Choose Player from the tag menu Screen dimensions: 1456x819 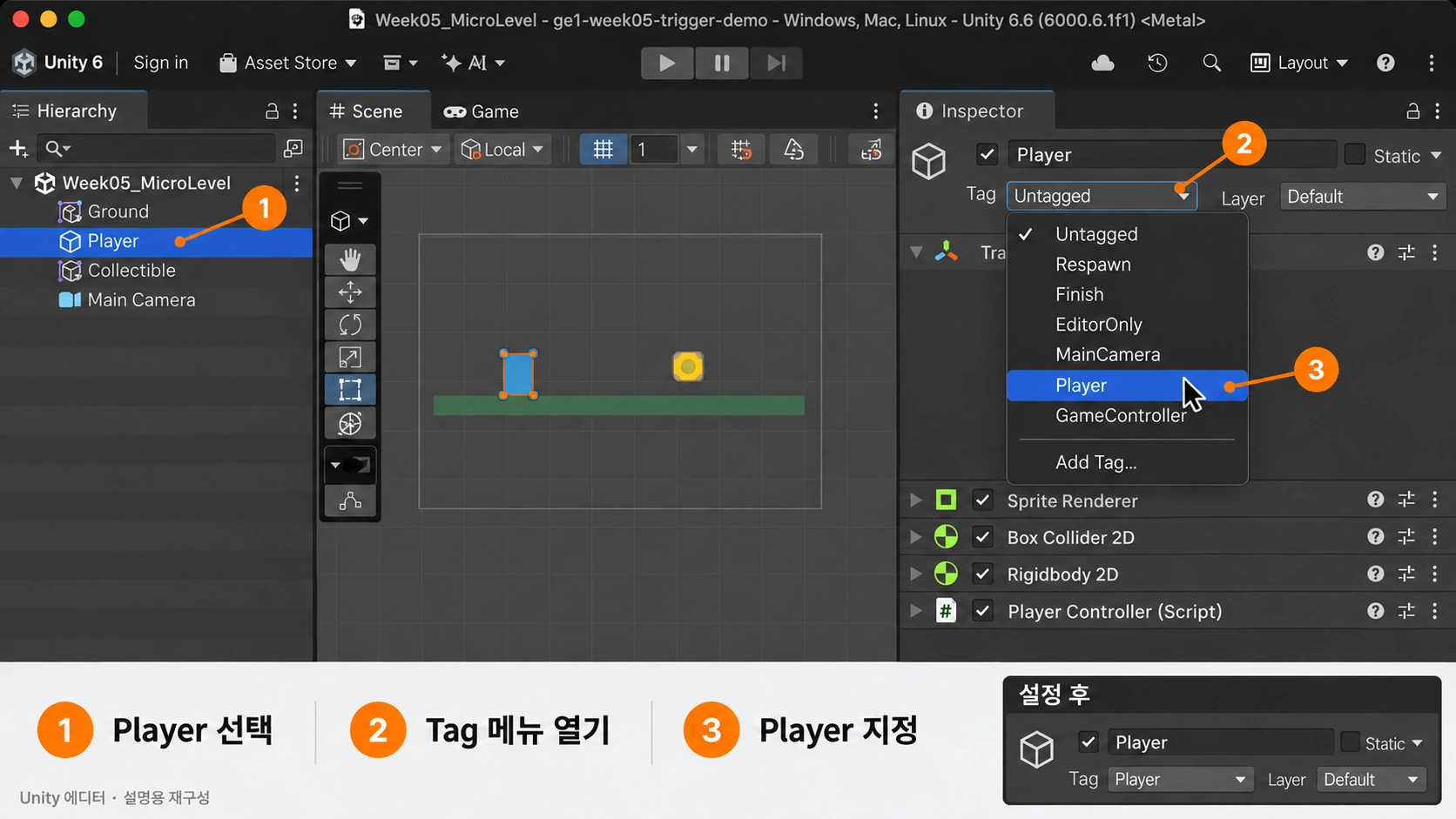pyautogui.click(x=1127, y=386)
